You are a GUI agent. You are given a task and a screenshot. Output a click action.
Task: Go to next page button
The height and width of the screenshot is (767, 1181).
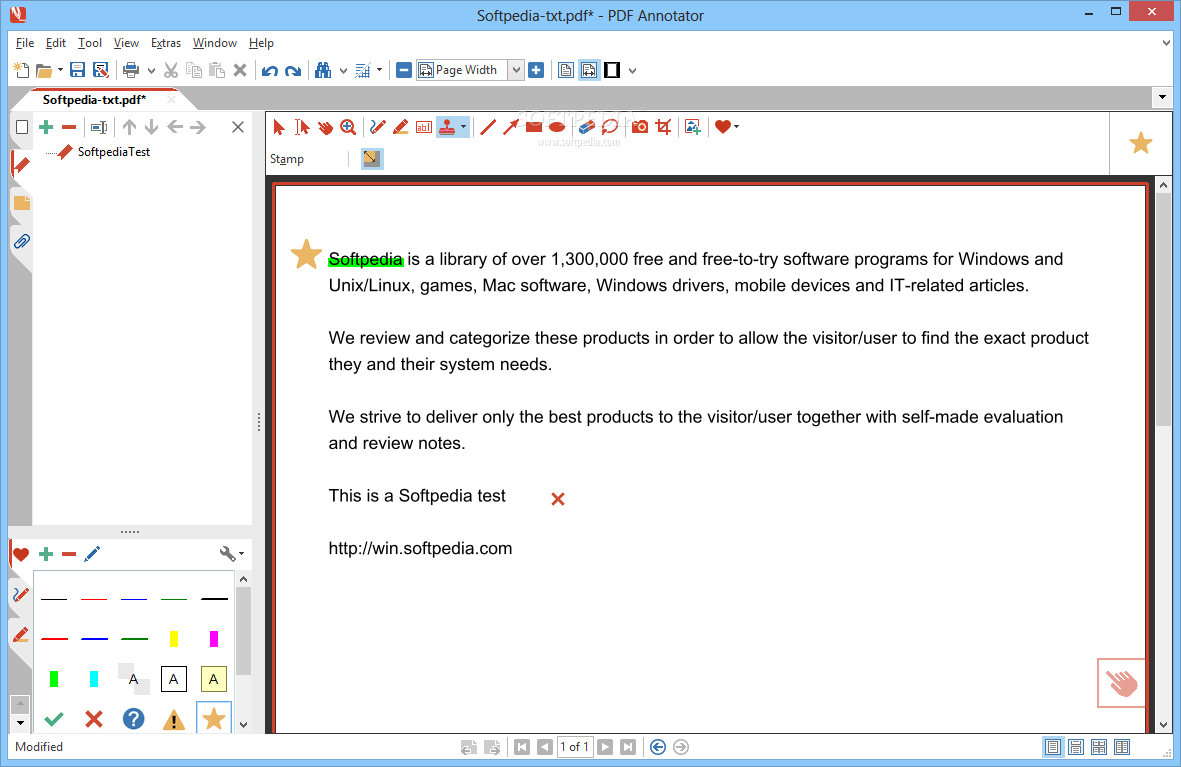(605, 747)
